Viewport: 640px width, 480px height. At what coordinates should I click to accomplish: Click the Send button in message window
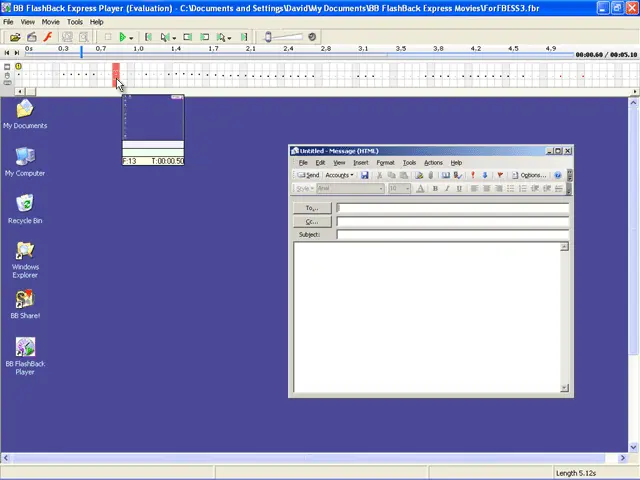(308, 175)
